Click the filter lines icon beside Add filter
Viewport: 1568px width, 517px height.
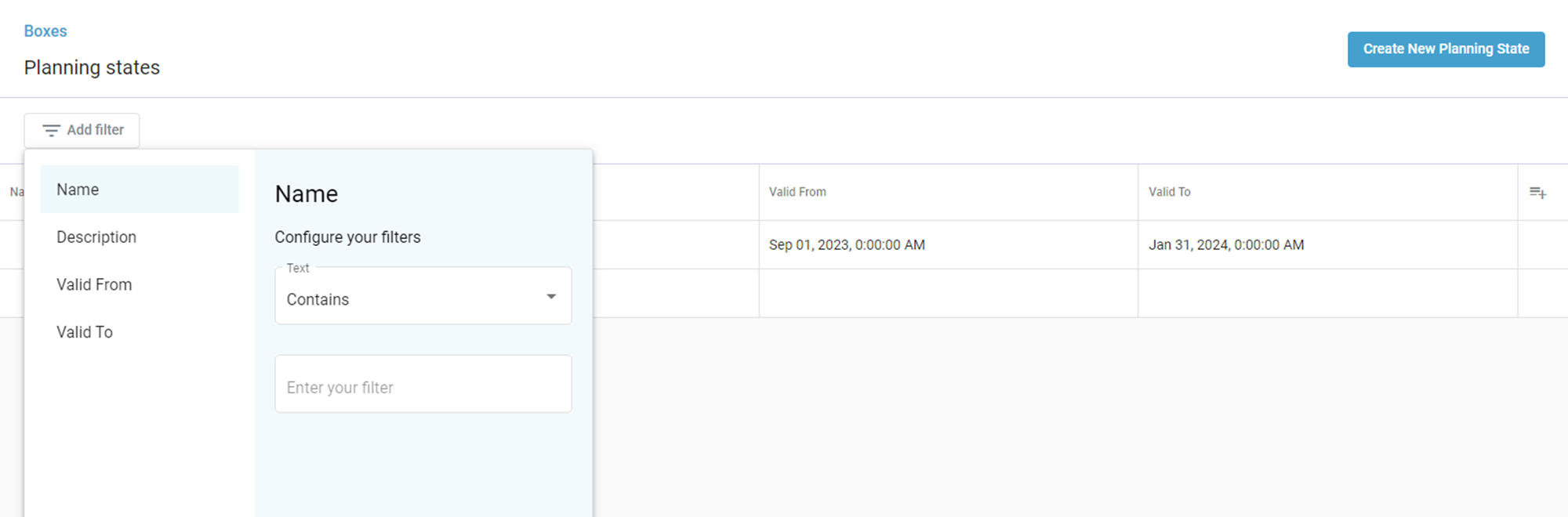tap(51, 130)
